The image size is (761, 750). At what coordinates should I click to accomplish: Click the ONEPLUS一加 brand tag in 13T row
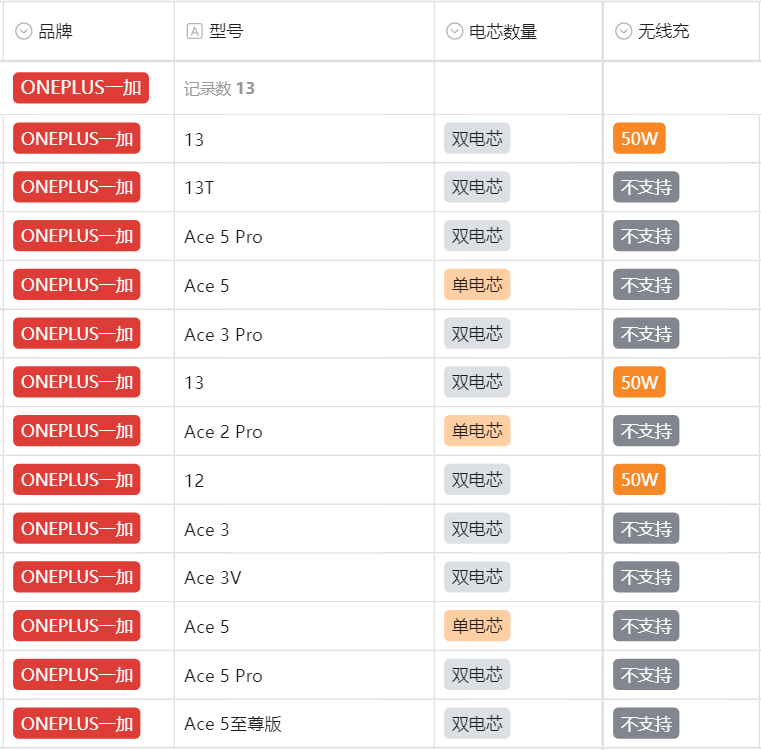coord(77,187)
